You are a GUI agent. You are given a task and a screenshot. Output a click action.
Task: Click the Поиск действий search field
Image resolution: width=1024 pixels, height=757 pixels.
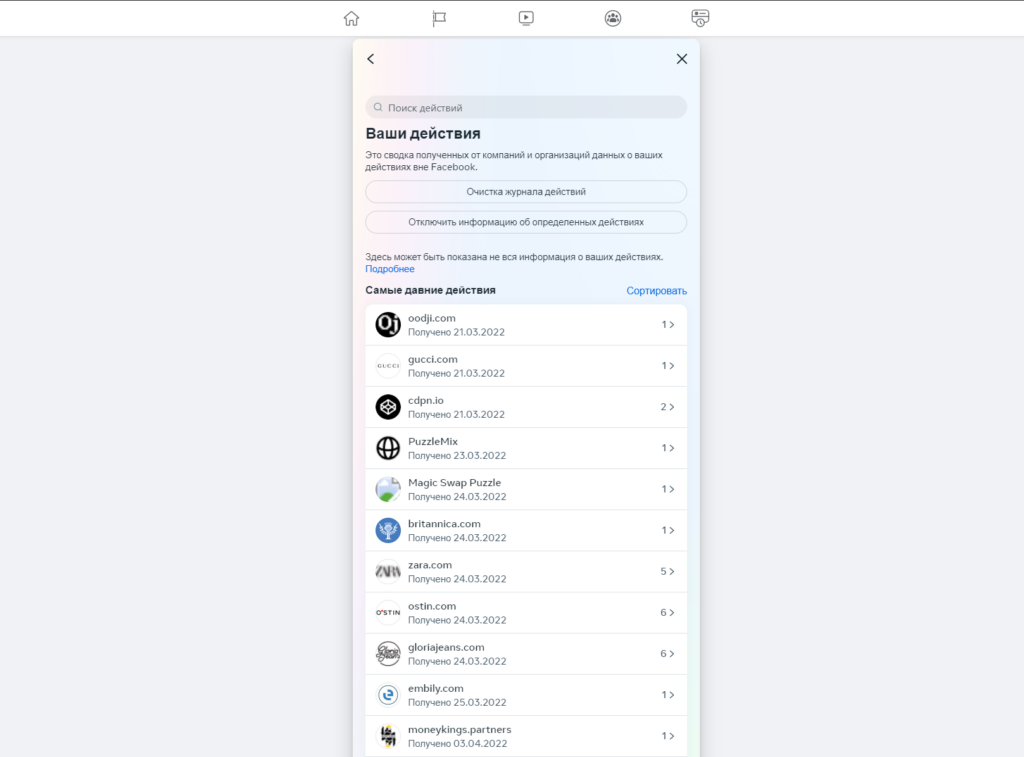[x=526, y=107]
